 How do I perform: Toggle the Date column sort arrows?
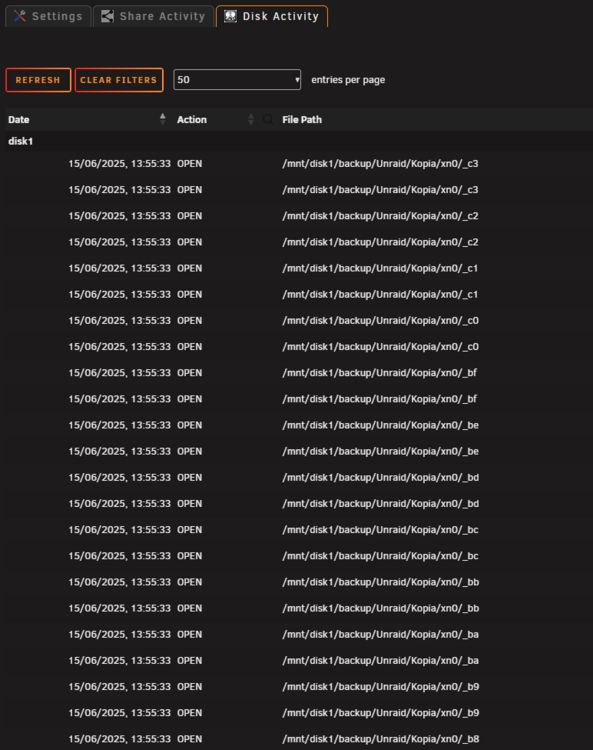pyautogui.click(x=163, y=119)
